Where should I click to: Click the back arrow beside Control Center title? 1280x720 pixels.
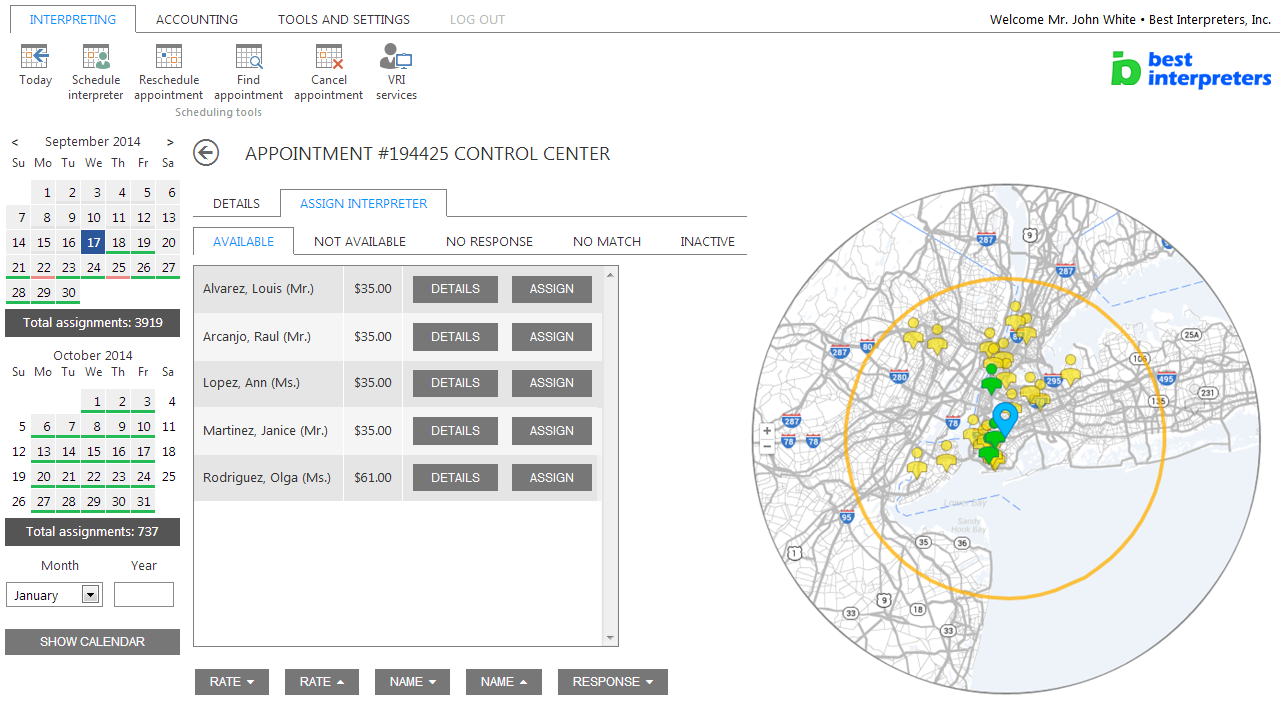(206, 153)
